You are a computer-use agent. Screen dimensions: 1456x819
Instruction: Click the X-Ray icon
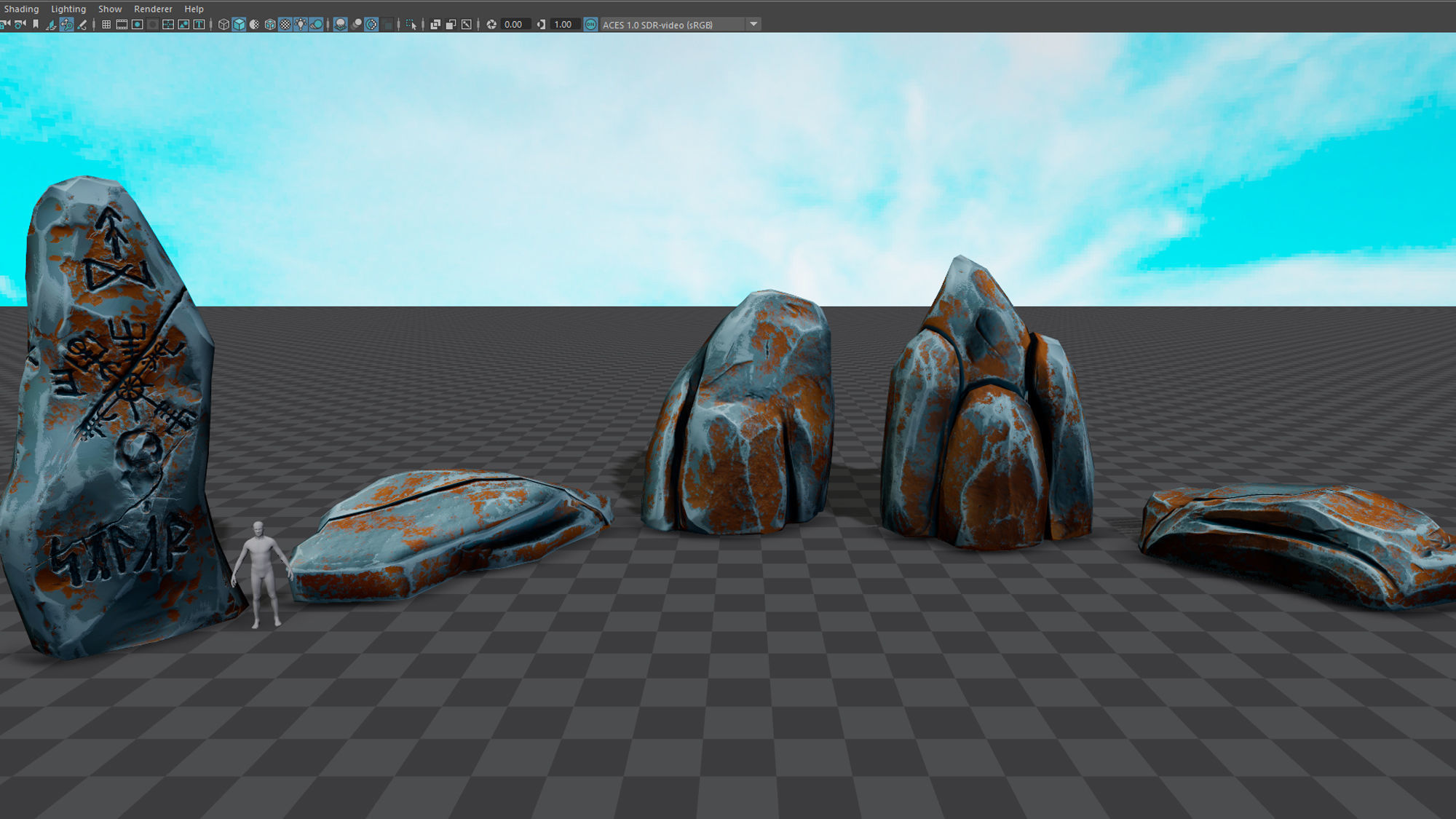(x=435, y=24)
